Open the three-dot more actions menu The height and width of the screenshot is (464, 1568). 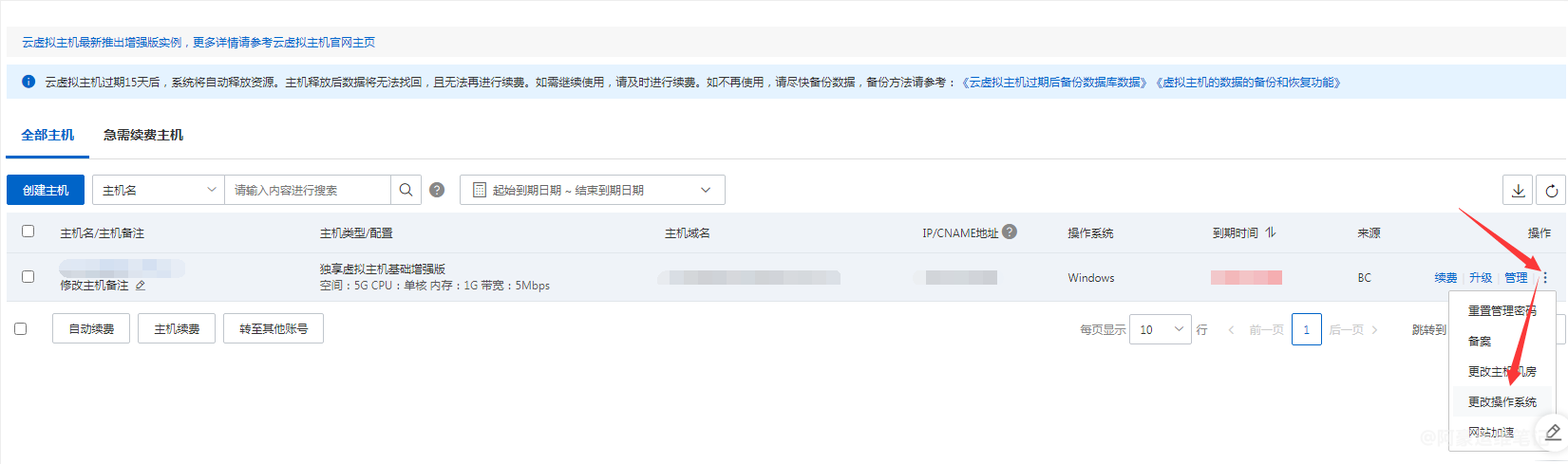(1545, 278)
